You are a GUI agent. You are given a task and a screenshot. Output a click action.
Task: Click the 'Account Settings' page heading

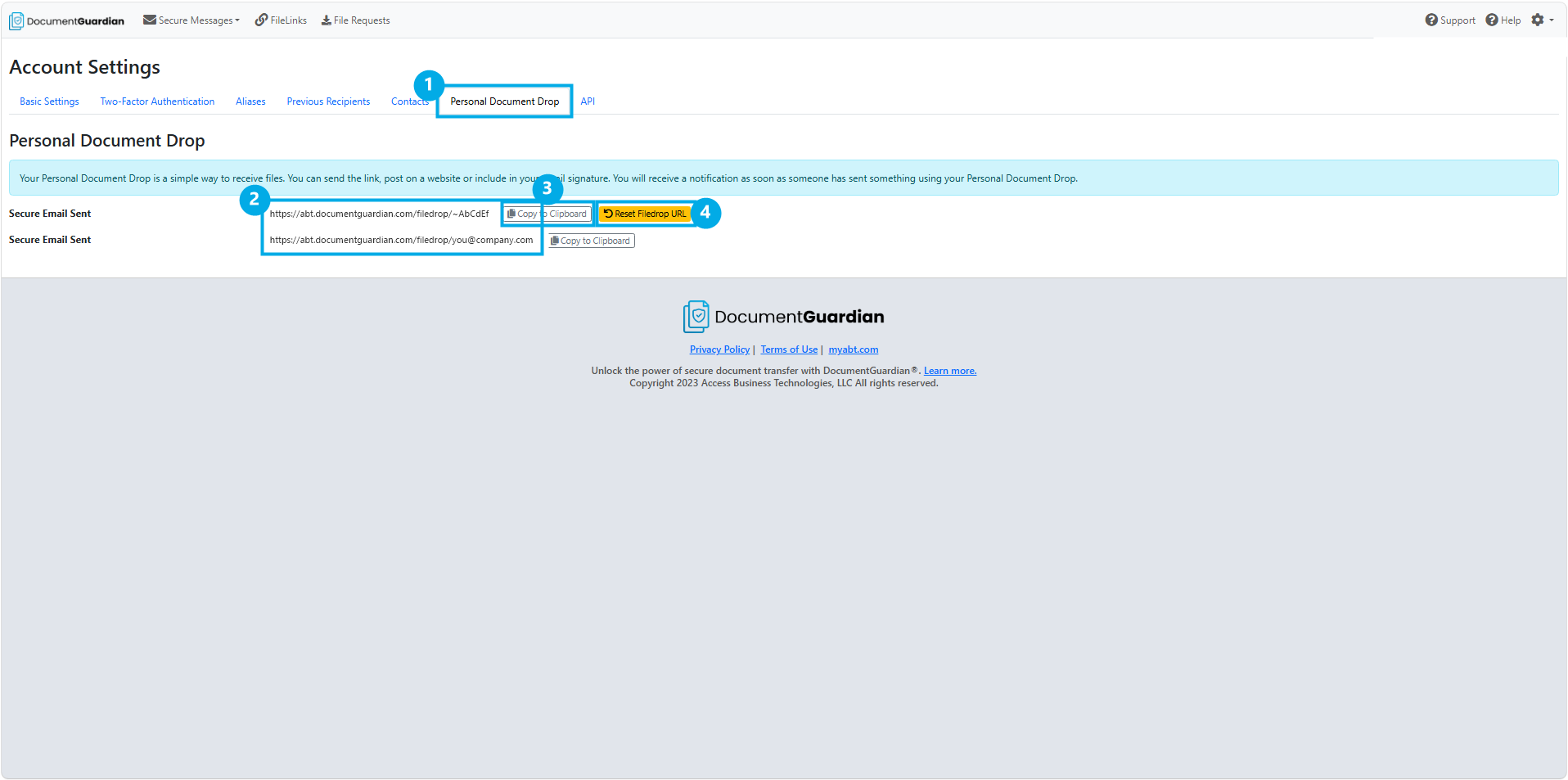pos(85,67)
